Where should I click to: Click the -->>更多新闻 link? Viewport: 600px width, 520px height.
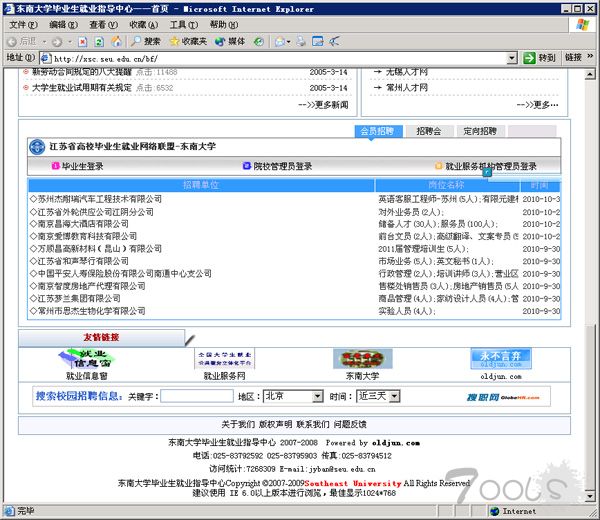(323, 105)
